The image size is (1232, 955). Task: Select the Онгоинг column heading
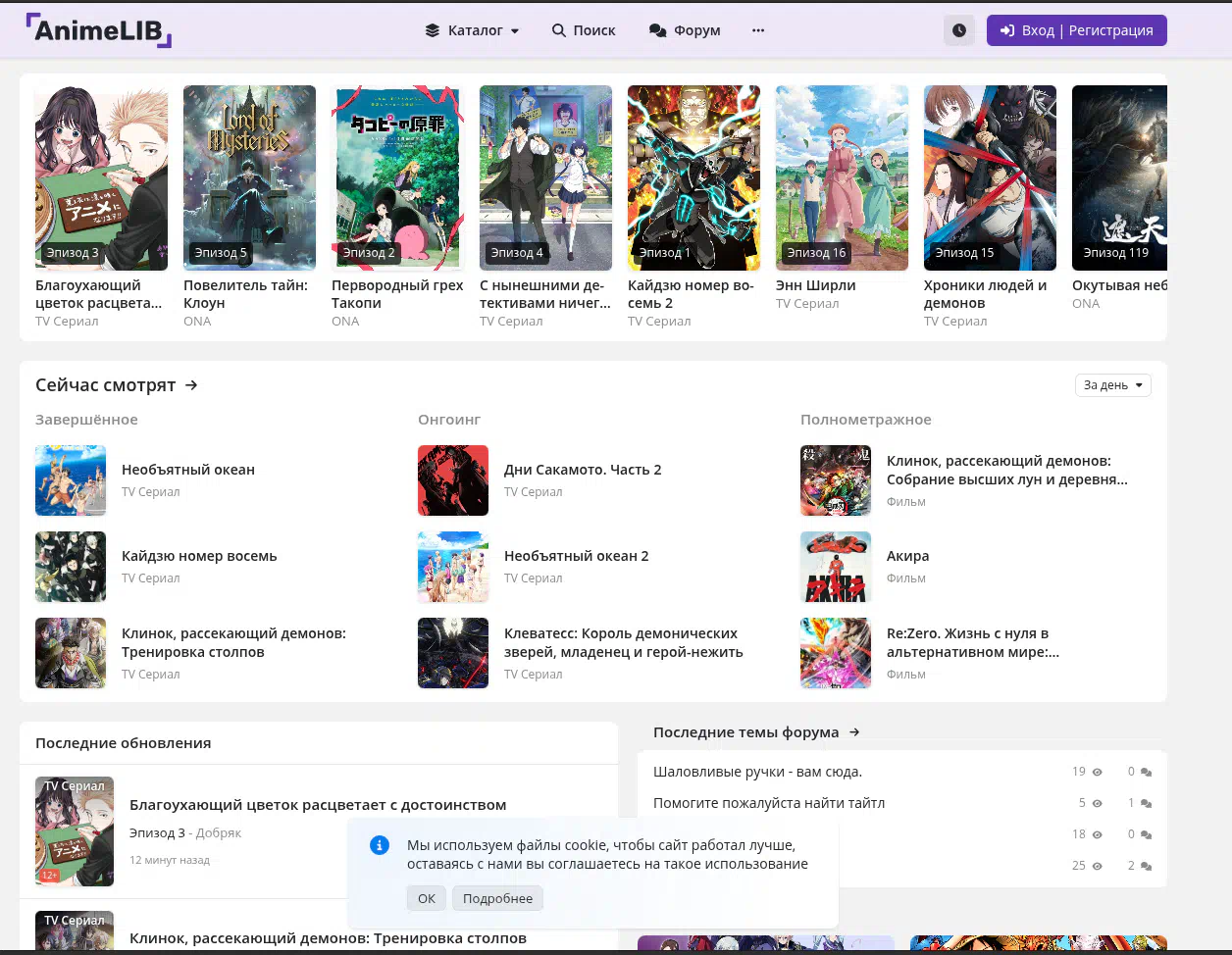pyautogui.click(x=449, y=420)
